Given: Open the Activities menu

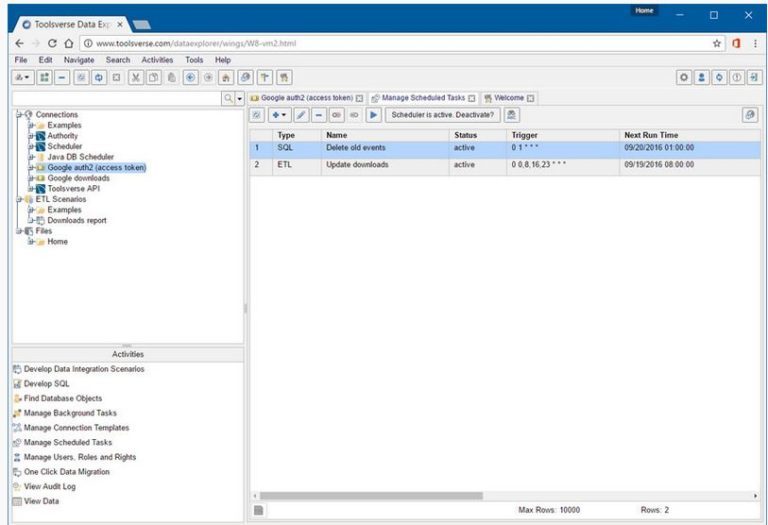Looking at the screenshot, I should 157,60.
